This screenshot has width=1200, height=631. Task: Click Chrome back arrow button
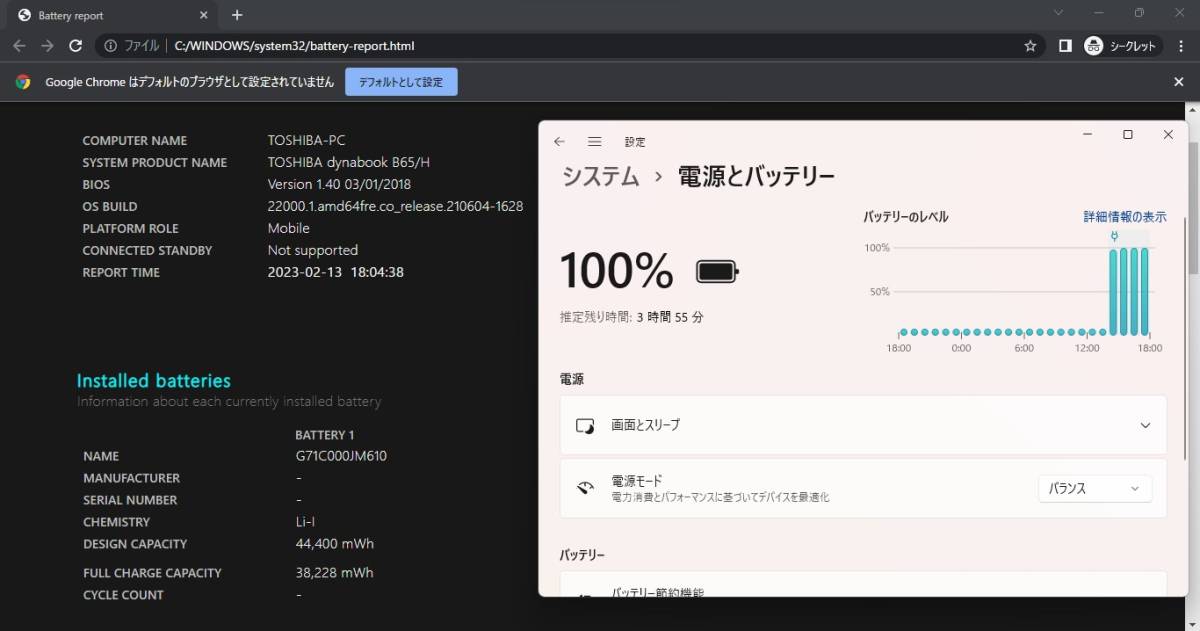pos(20,46)
